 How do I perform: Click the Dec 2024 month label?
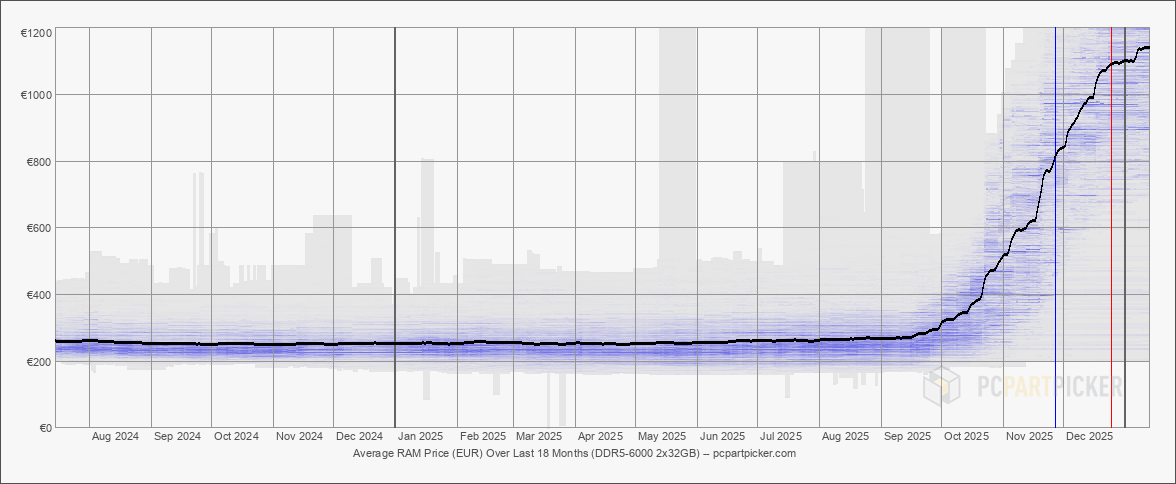click(359, 437)
